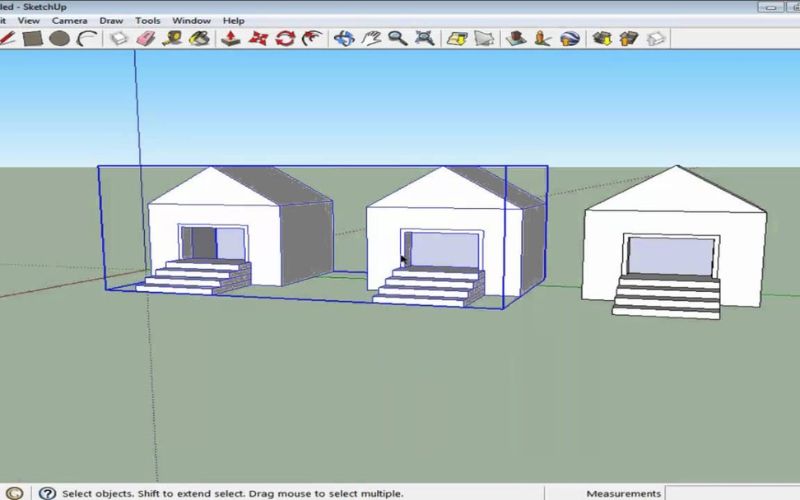Viewport: 800px width, 500px height.
Task: Select the rightmost unselected house model
Action: (x=673, y=240)
